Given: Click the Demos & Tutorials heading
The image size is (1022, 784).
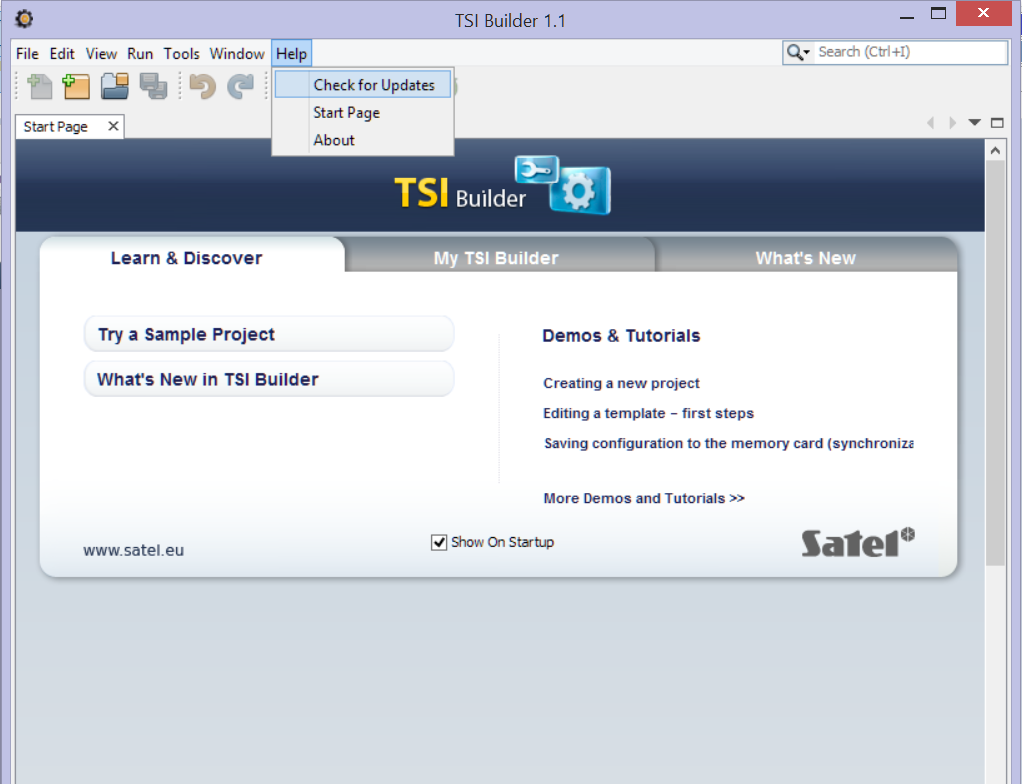Looking at the screenshot, I should [x=621, y=336].
